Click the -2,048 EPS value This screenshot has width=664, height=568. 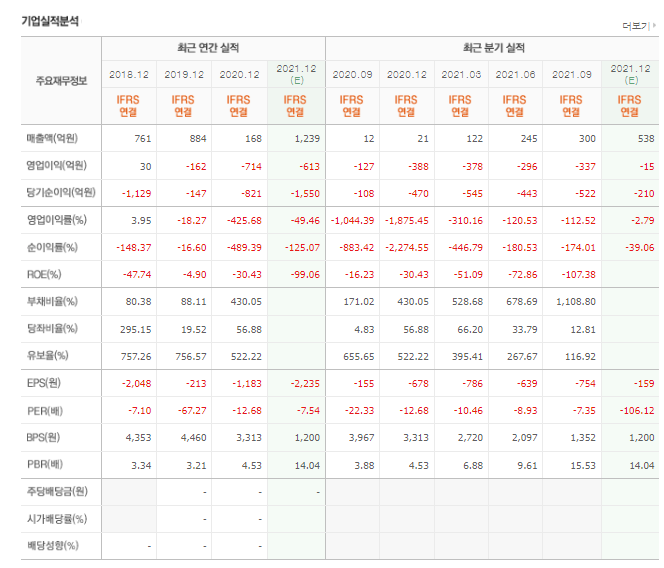136,384
